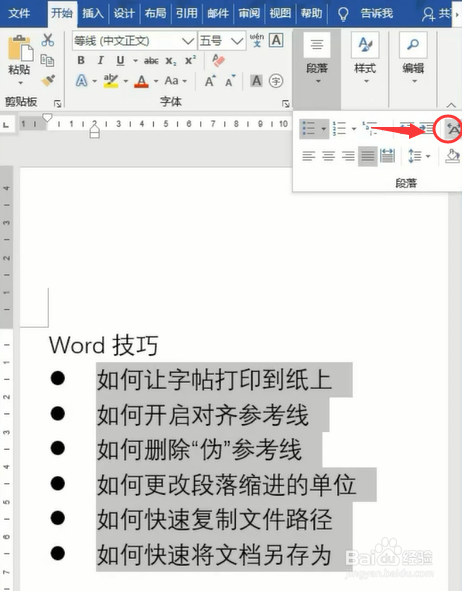Toggle subscript x₂ formatting
462x591 pixels.
[171, 61]
